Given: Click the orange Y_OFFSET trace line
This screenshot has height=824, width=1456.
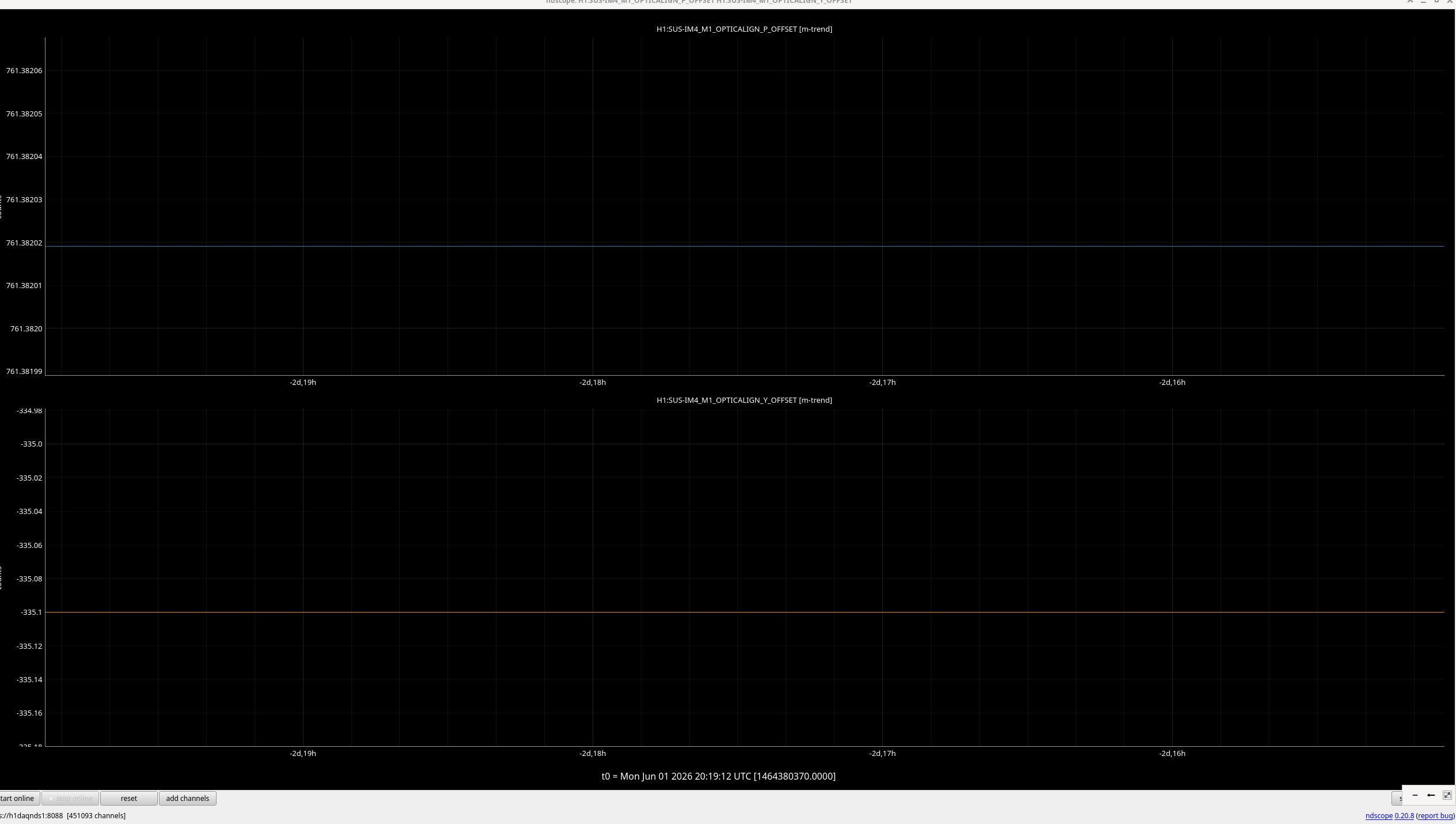Looking at the screenshot, I should 744,612.
